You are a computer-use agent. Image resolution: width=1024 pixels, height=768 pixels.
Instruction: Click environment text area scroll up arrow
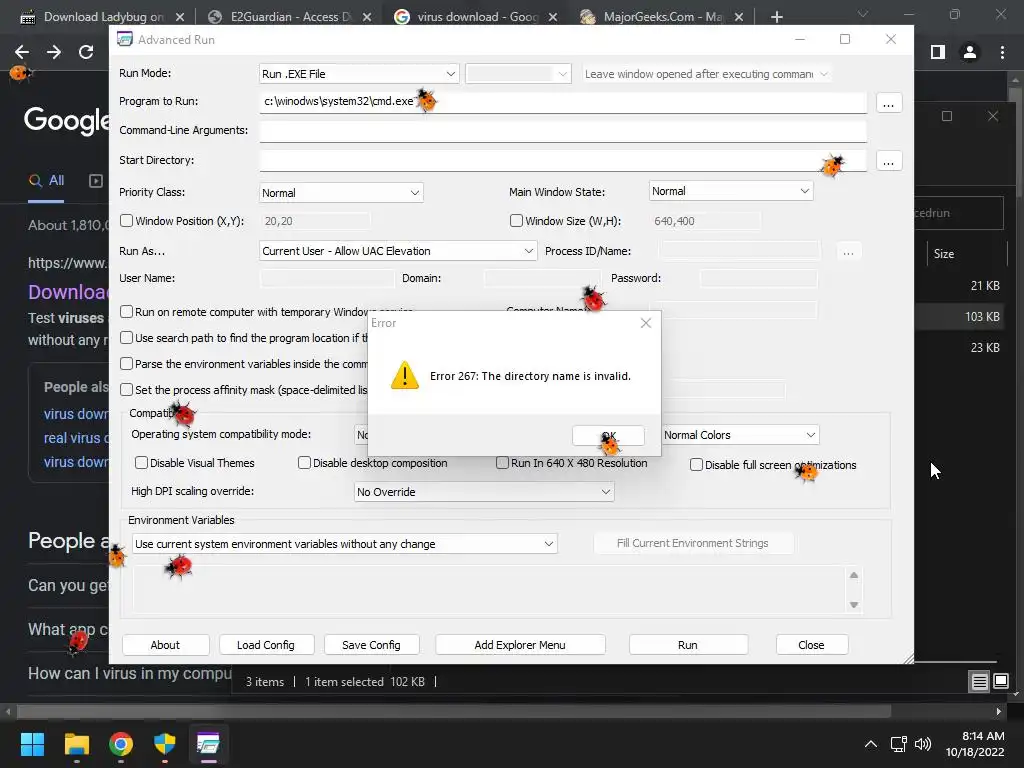[x=854, y=575]
